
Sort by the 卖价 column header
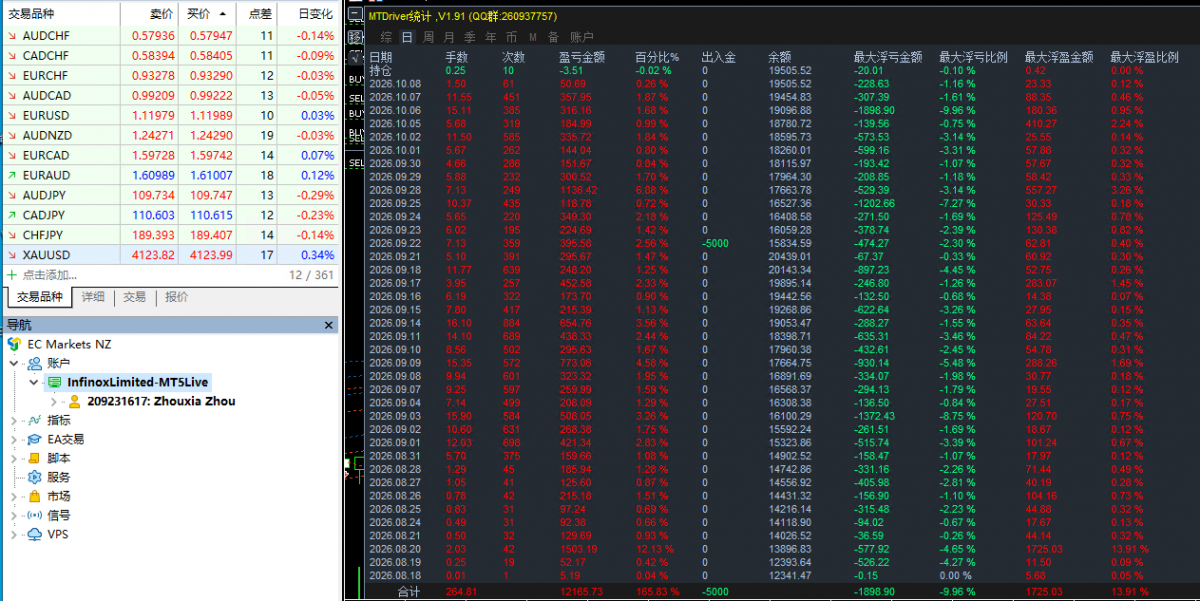click(149, 14)
